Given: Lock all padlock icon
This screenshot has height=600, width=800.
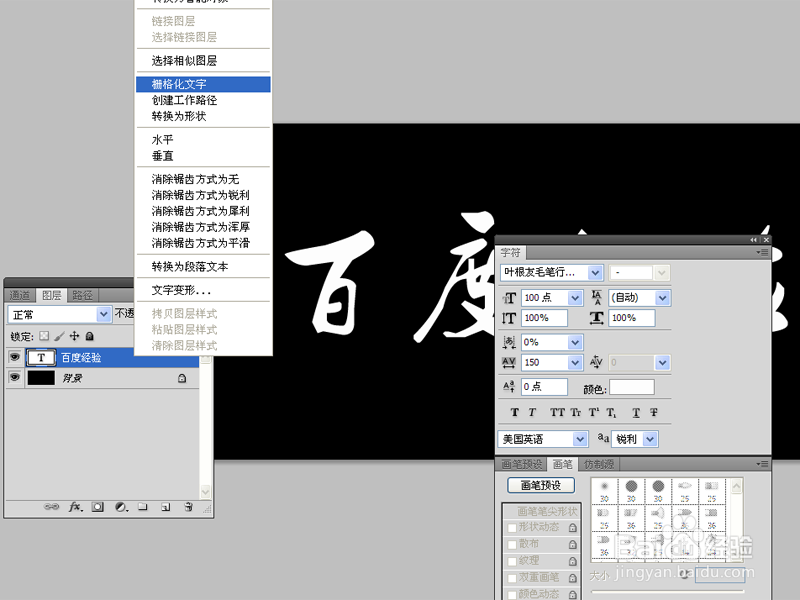Looking at the screenshot, I should click(89, 336).
